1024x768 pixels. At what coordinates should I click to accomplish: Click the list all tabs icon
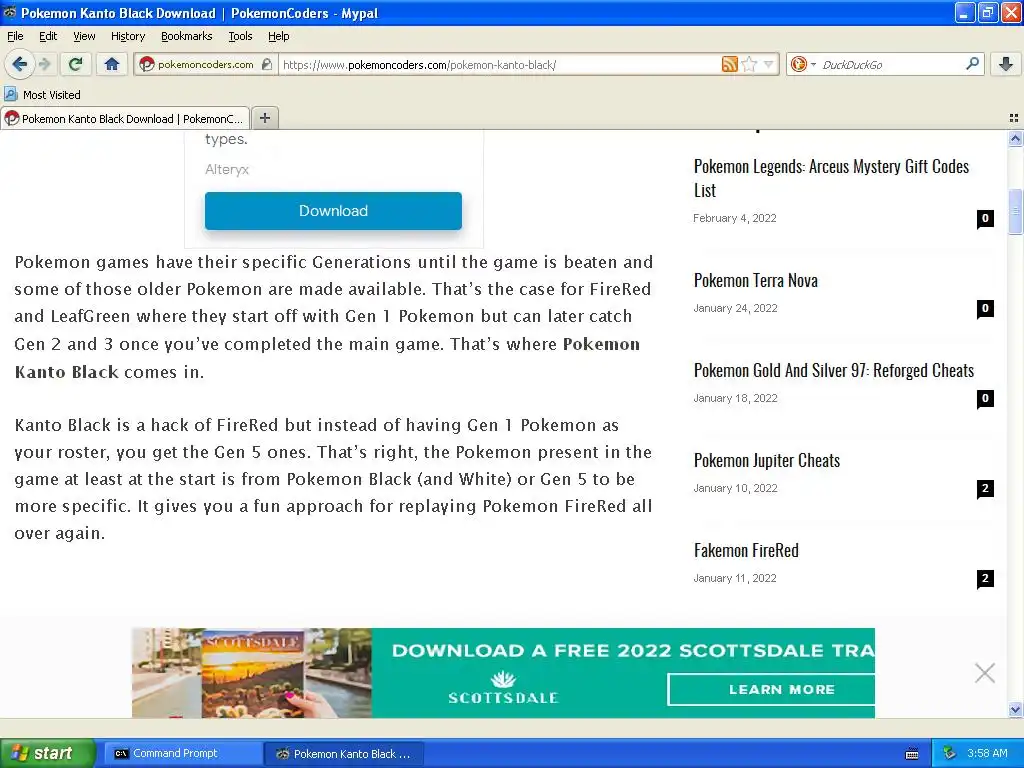point(1014,118)
